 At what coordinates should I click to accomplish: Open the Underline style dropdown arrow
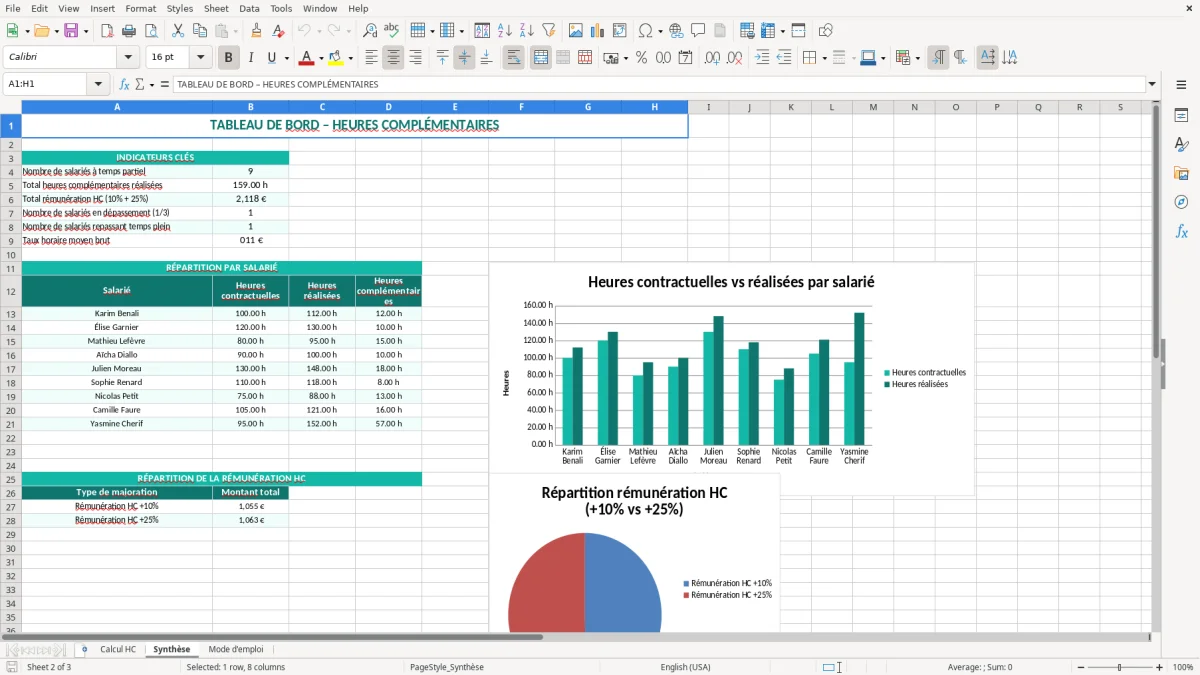click(285, 58)
